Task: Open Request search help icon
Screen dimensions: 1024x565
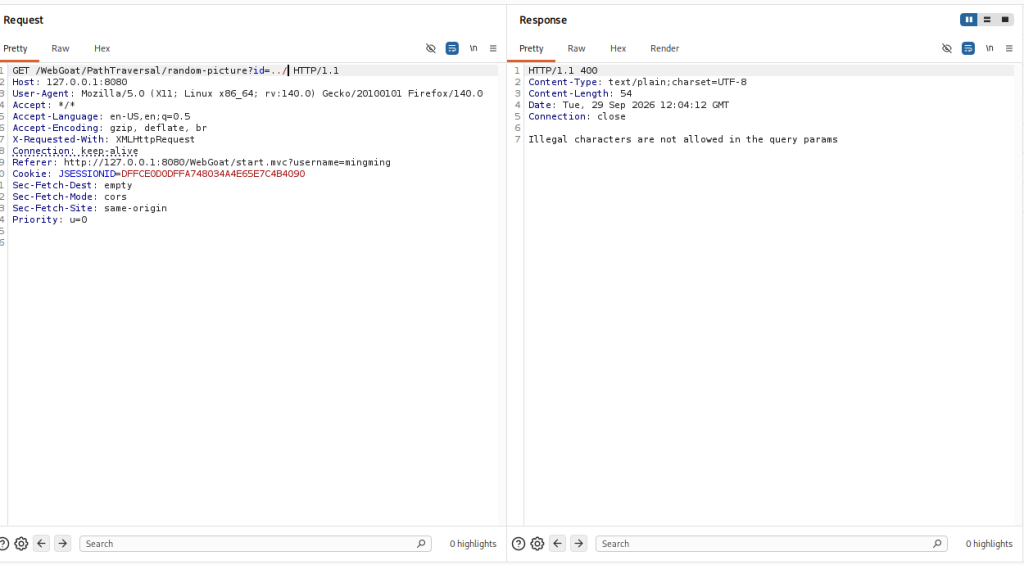Action: pos(3,543)
